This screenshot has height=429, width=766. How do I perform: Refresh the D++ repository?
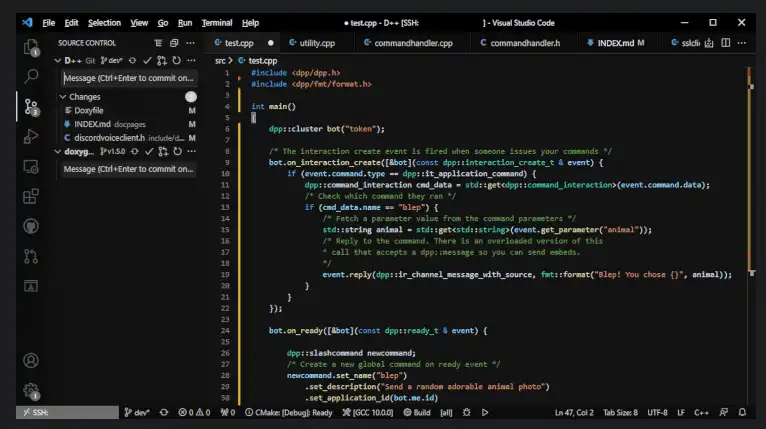tap(176, 61)
